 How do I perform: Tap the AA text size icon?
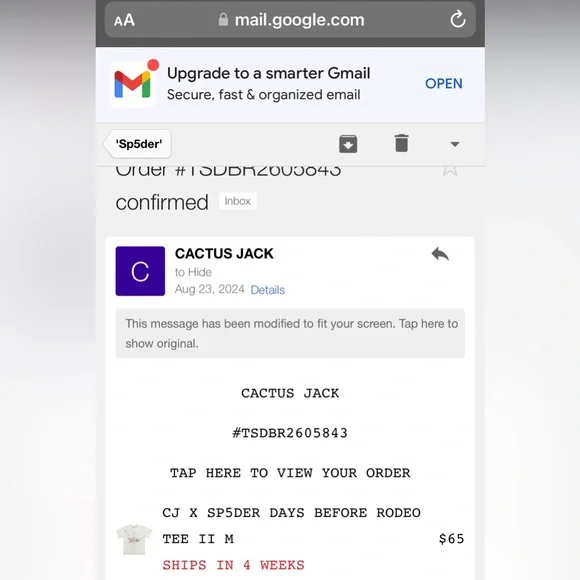[x=124, y=20]
